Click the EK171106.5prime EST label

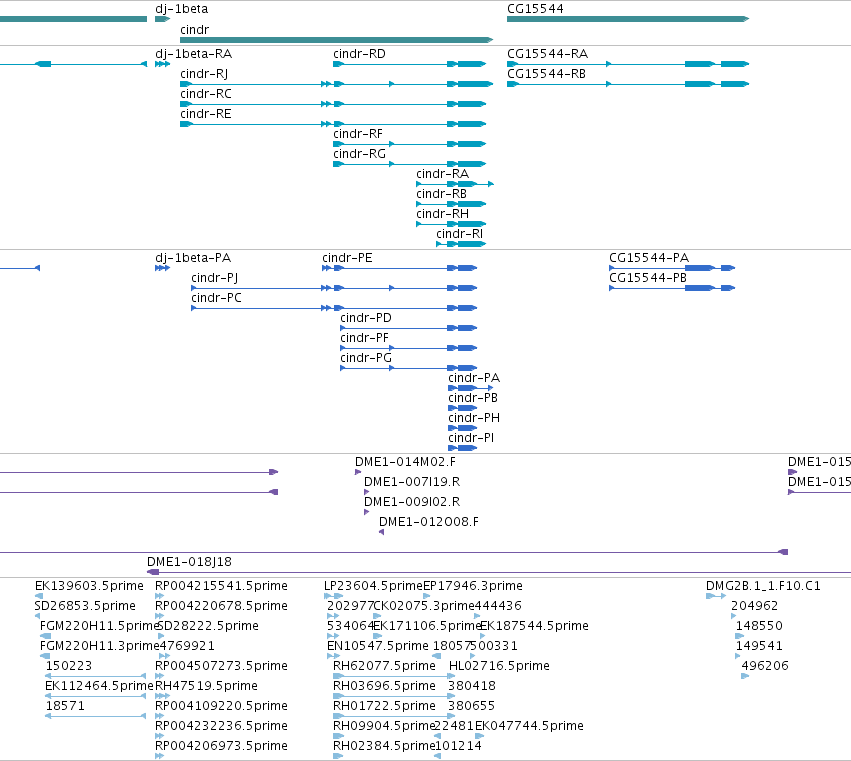428,626
